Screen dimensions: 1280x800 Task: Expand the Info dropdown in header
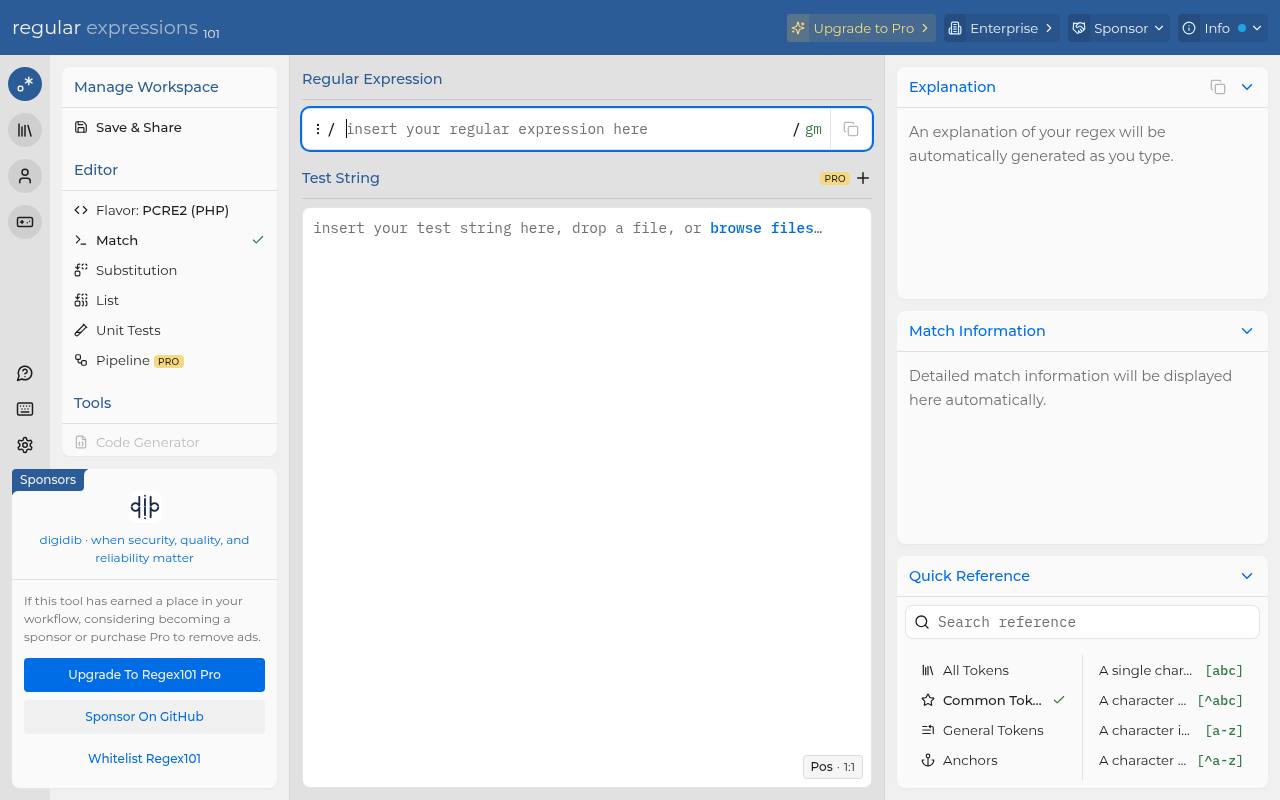[x=1222, y=28]
